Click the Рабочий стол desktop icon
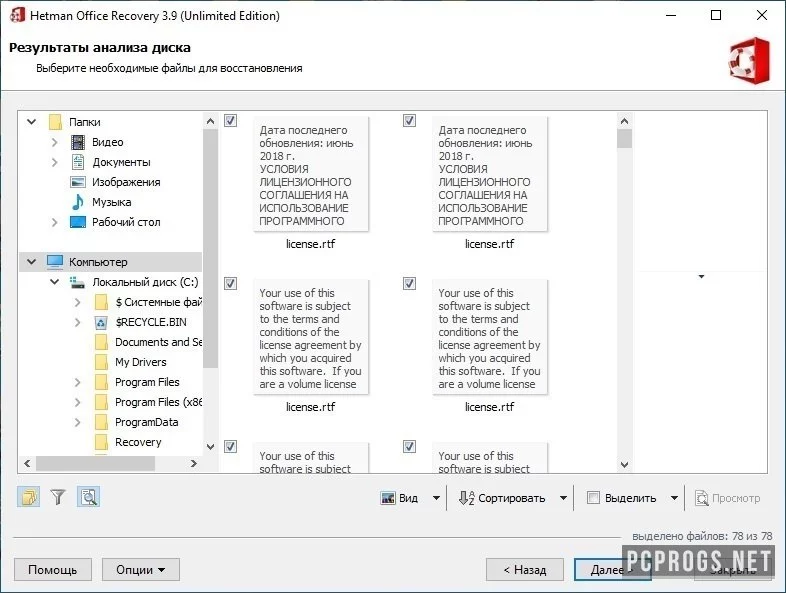 pos(78,222)
